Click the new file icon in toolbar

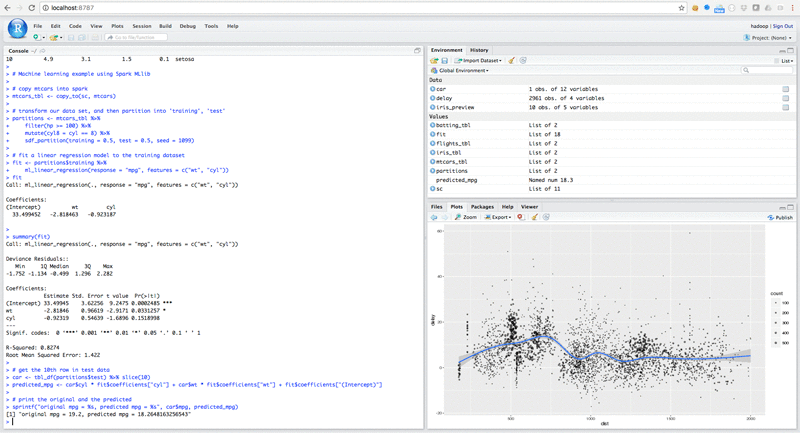click(x=38, y=37)
